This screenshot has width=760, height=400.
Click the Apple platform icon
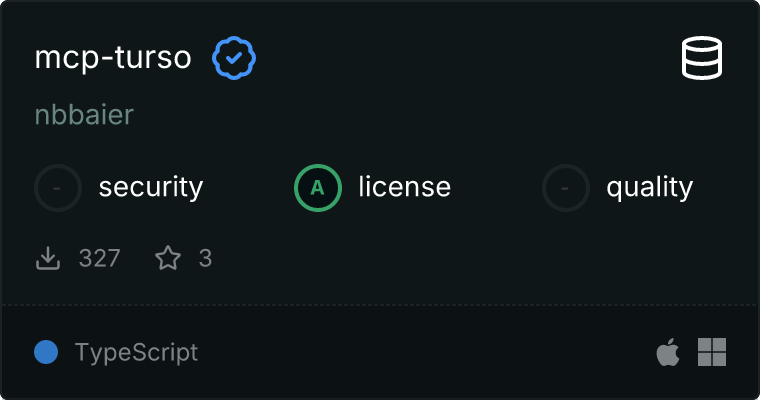(667, 352)
